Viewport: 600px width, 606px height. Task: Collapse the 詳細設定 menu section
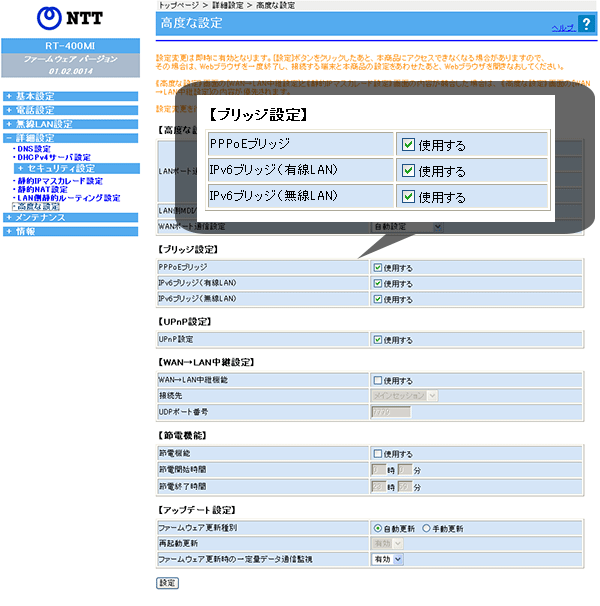[70, 138]
